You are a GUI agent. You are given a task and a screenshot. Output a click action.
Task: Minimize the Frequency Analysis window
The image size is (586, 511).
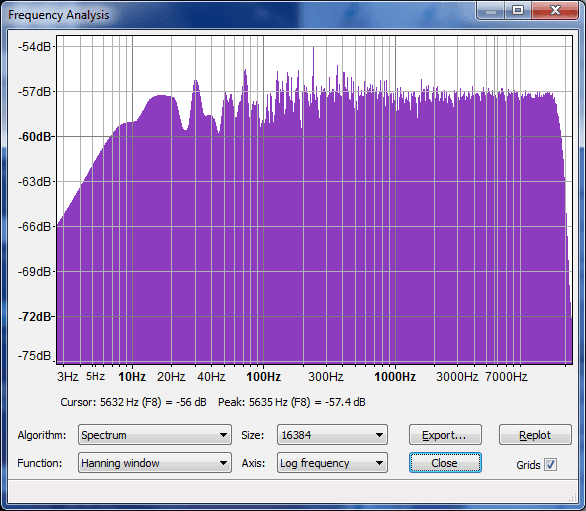[491, 10]
